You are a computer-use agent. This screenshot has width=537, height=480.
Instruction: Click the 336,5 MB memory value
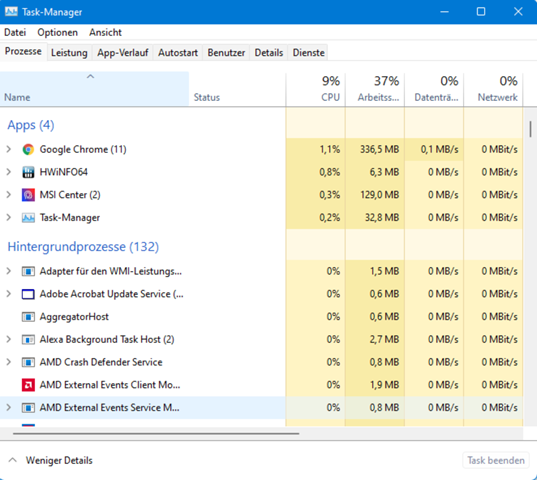click(379, 150)
